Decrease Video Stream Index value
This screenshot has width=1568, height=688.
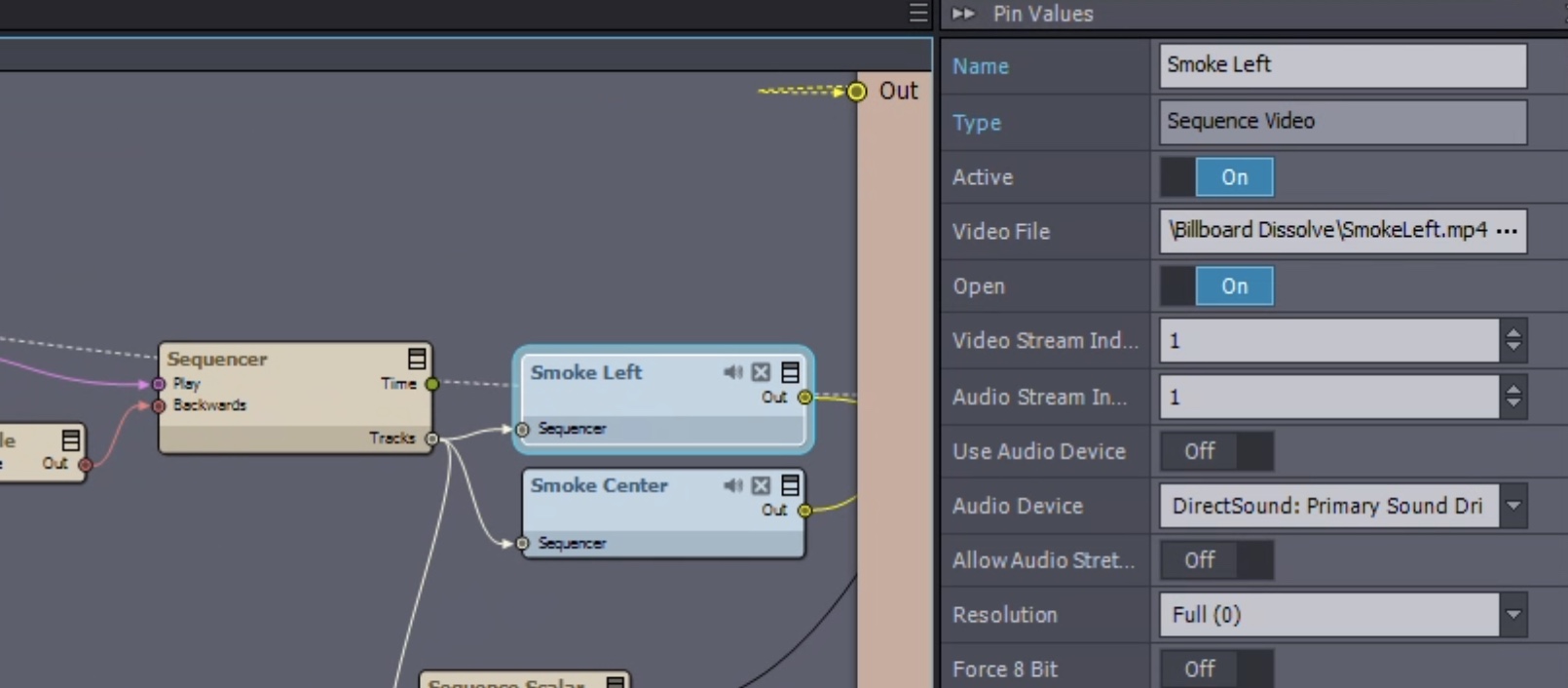1513,350
